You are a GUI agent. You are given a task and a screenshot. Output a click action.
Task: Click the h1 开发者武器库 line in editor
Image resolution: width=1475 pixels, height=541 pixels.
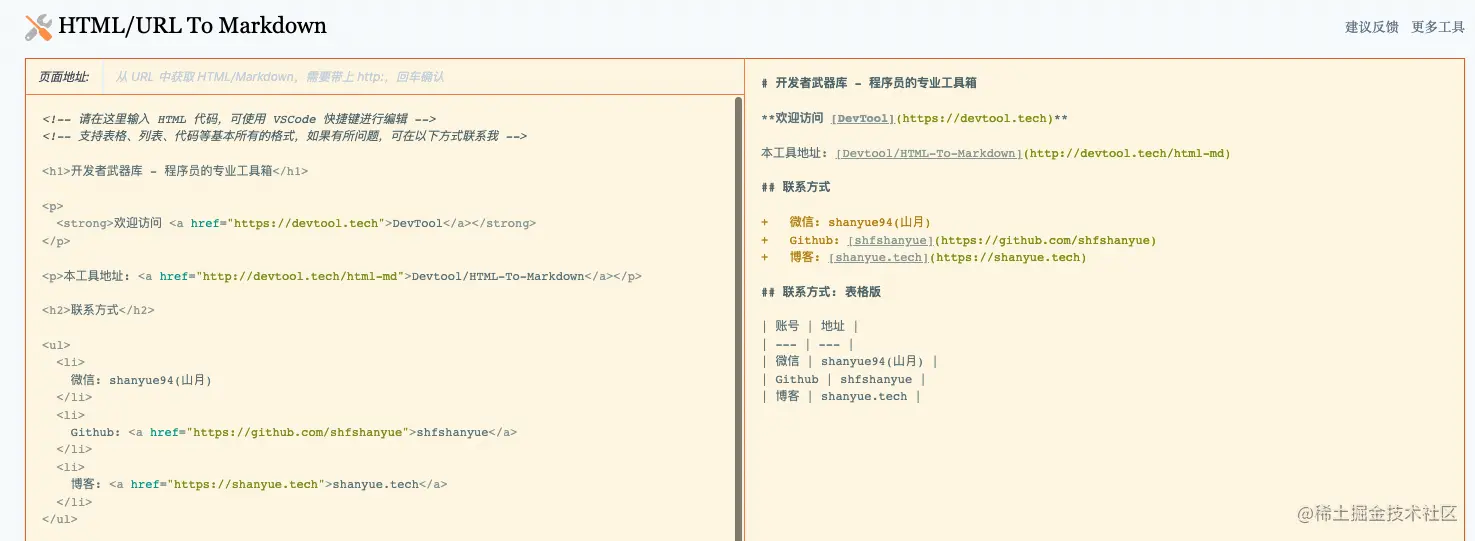(175, 171)
